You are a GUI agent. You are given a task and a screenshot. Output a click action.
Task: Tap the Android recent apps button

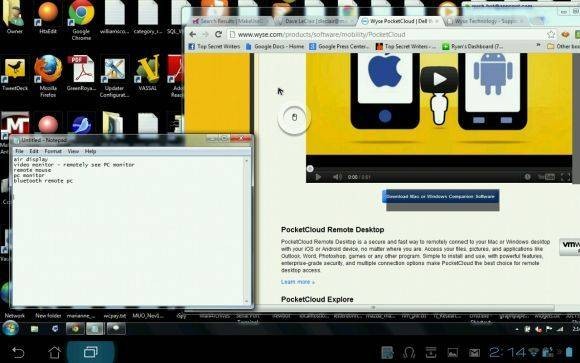coord(91,352)
